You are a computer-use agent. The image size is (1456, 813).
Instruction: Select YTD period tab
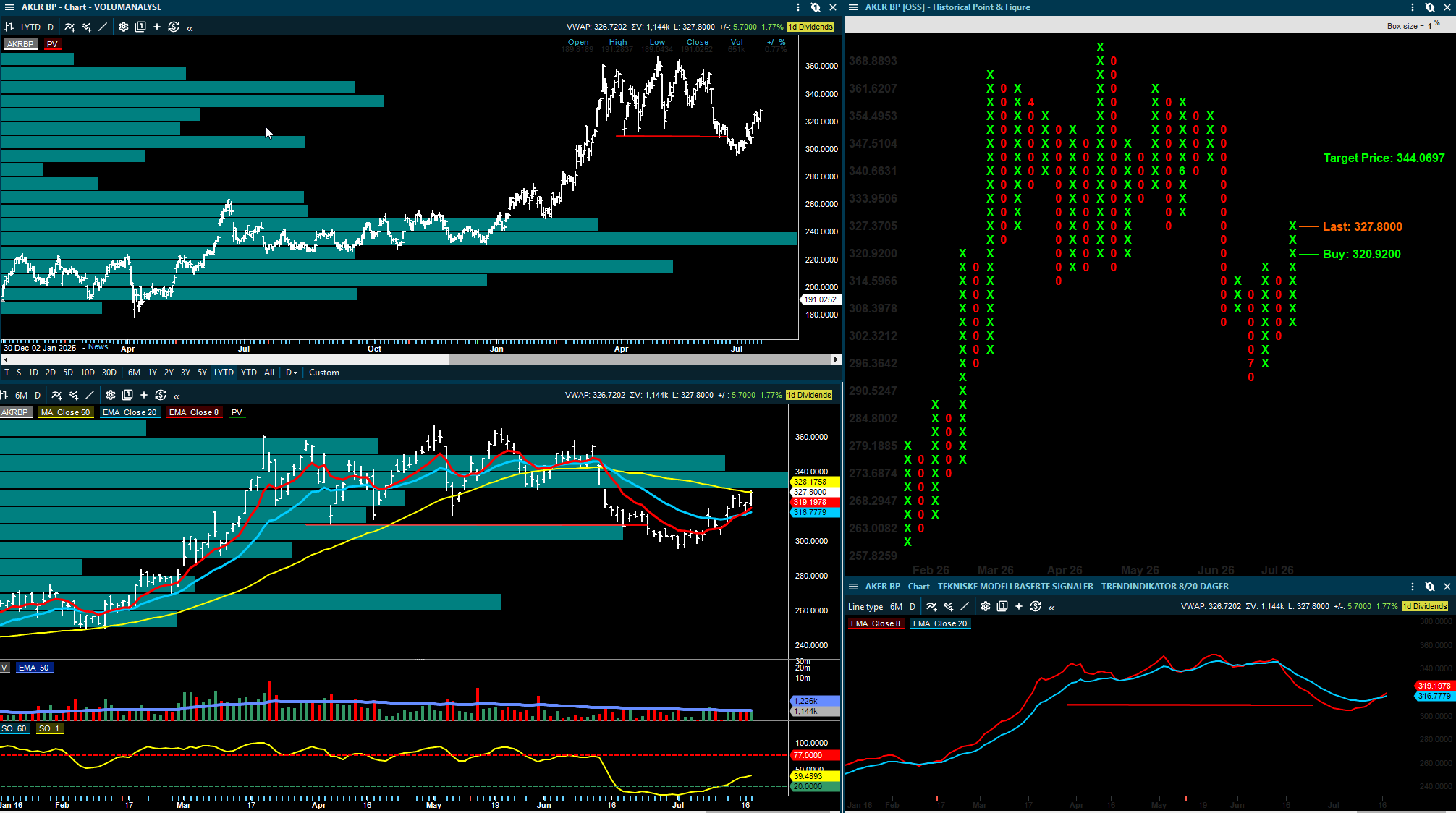[x=249, y=373]
